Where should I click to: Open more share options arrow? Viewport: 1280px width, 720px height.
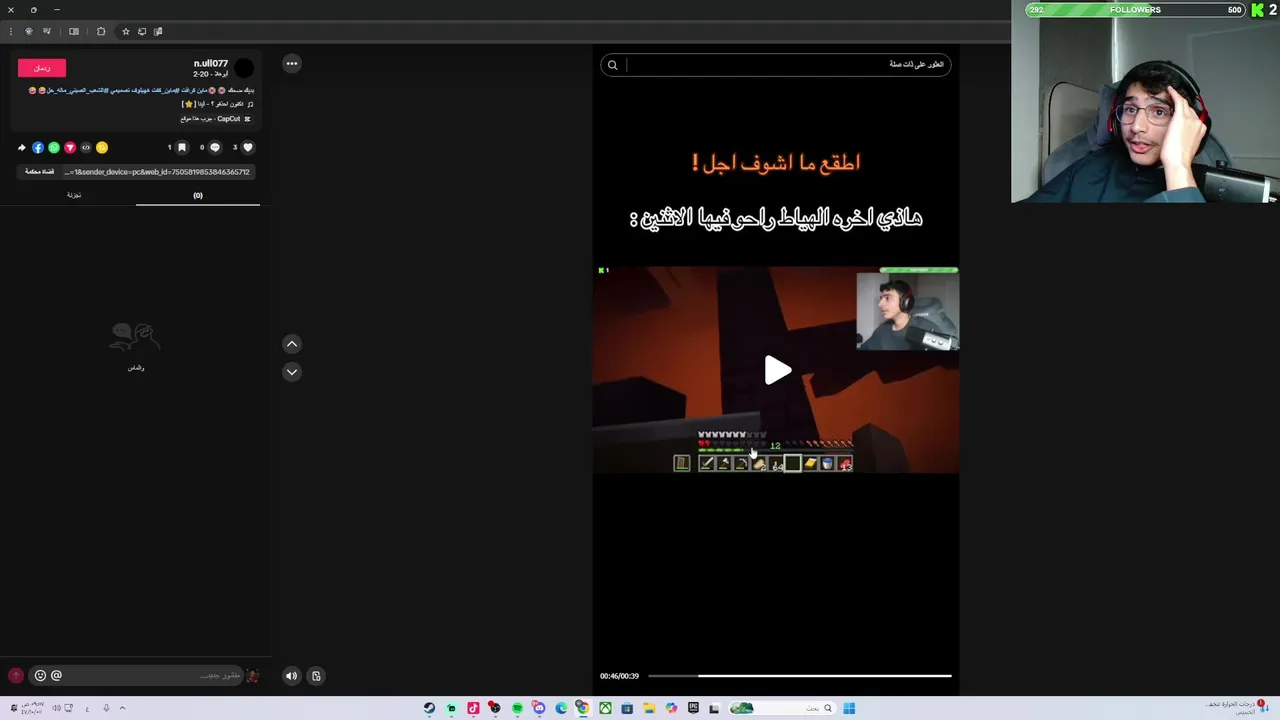[22, 147]
